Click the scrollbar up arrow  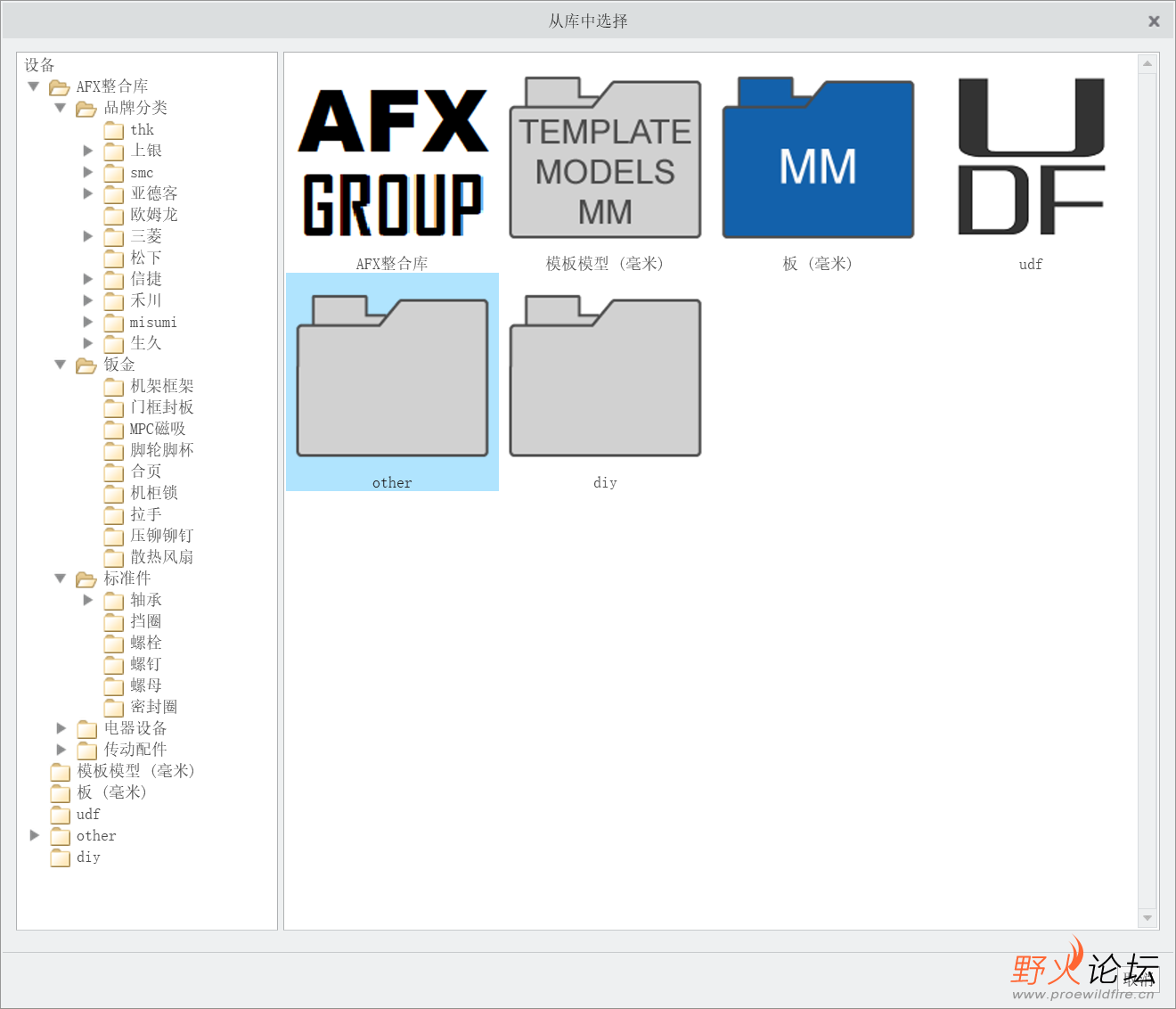[x=1147, y=64]
